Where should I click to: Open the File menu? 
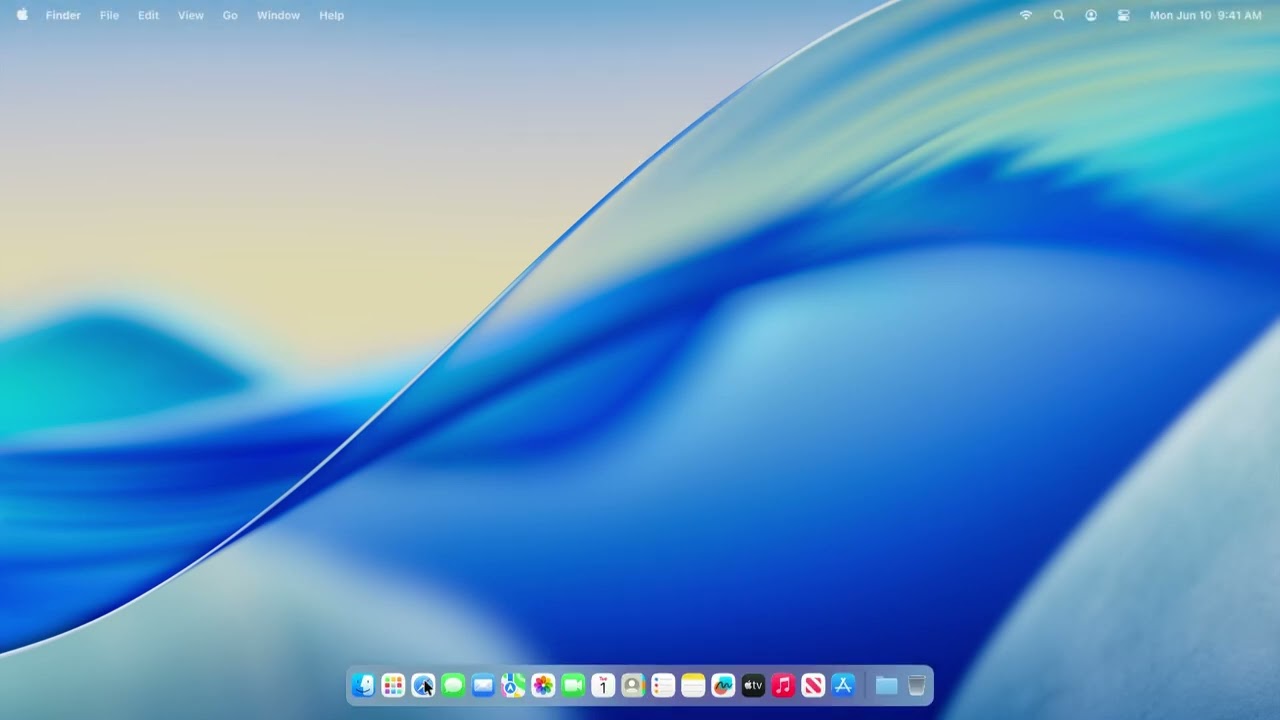click(109, 15)
